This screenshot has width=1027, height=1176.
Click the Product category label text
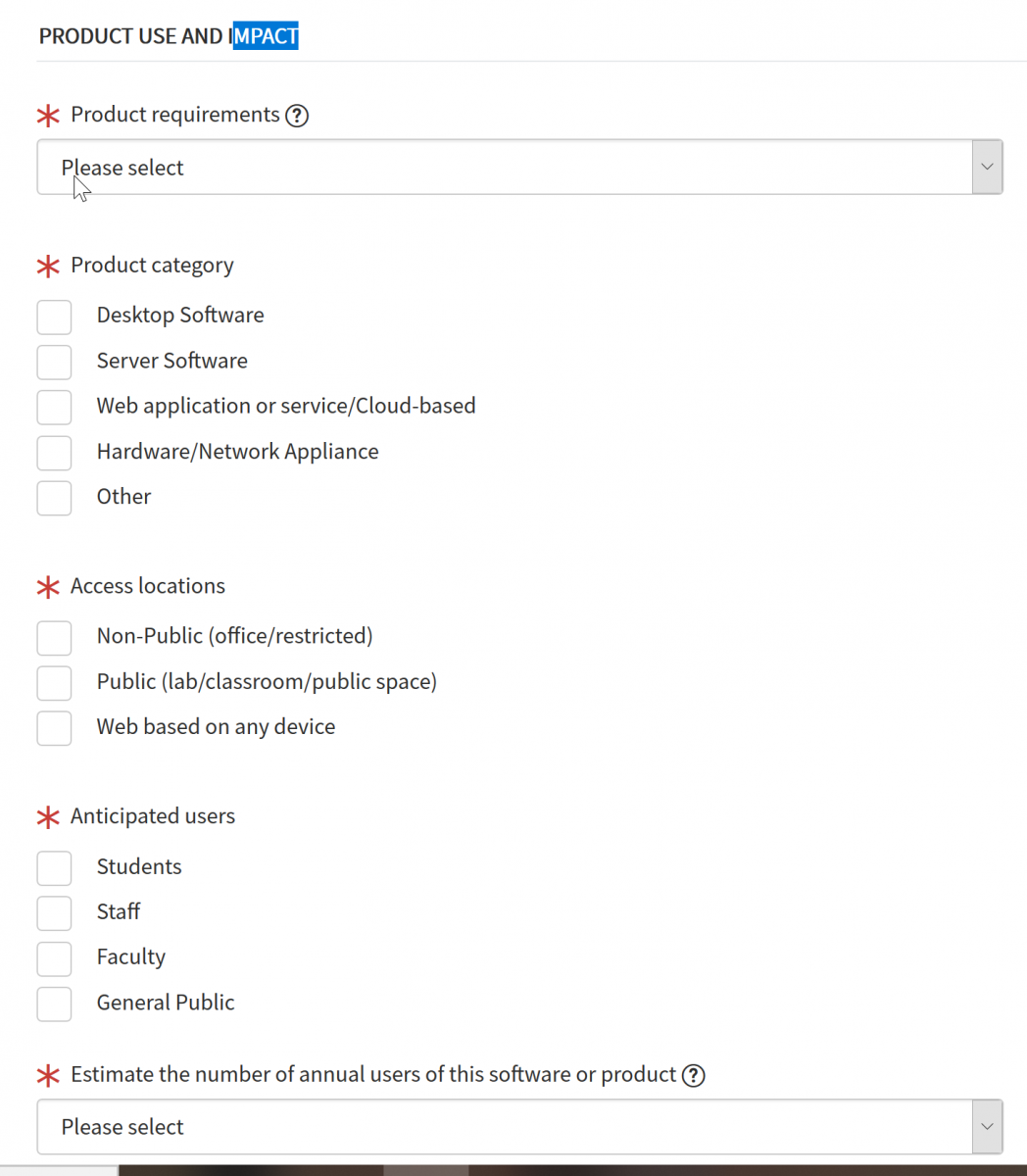coord(152,266)
